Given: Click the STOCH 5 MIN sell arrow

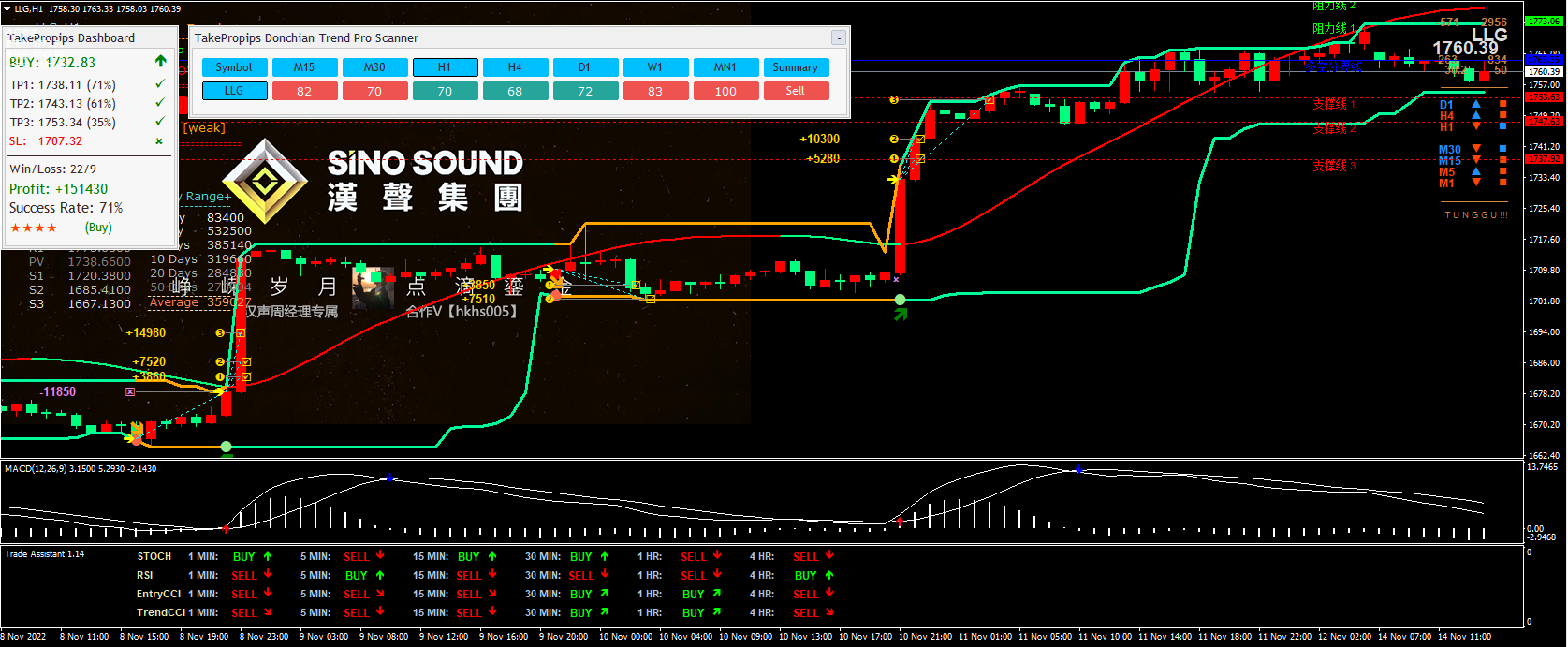Looking at the screenshot, I should 380,556.
